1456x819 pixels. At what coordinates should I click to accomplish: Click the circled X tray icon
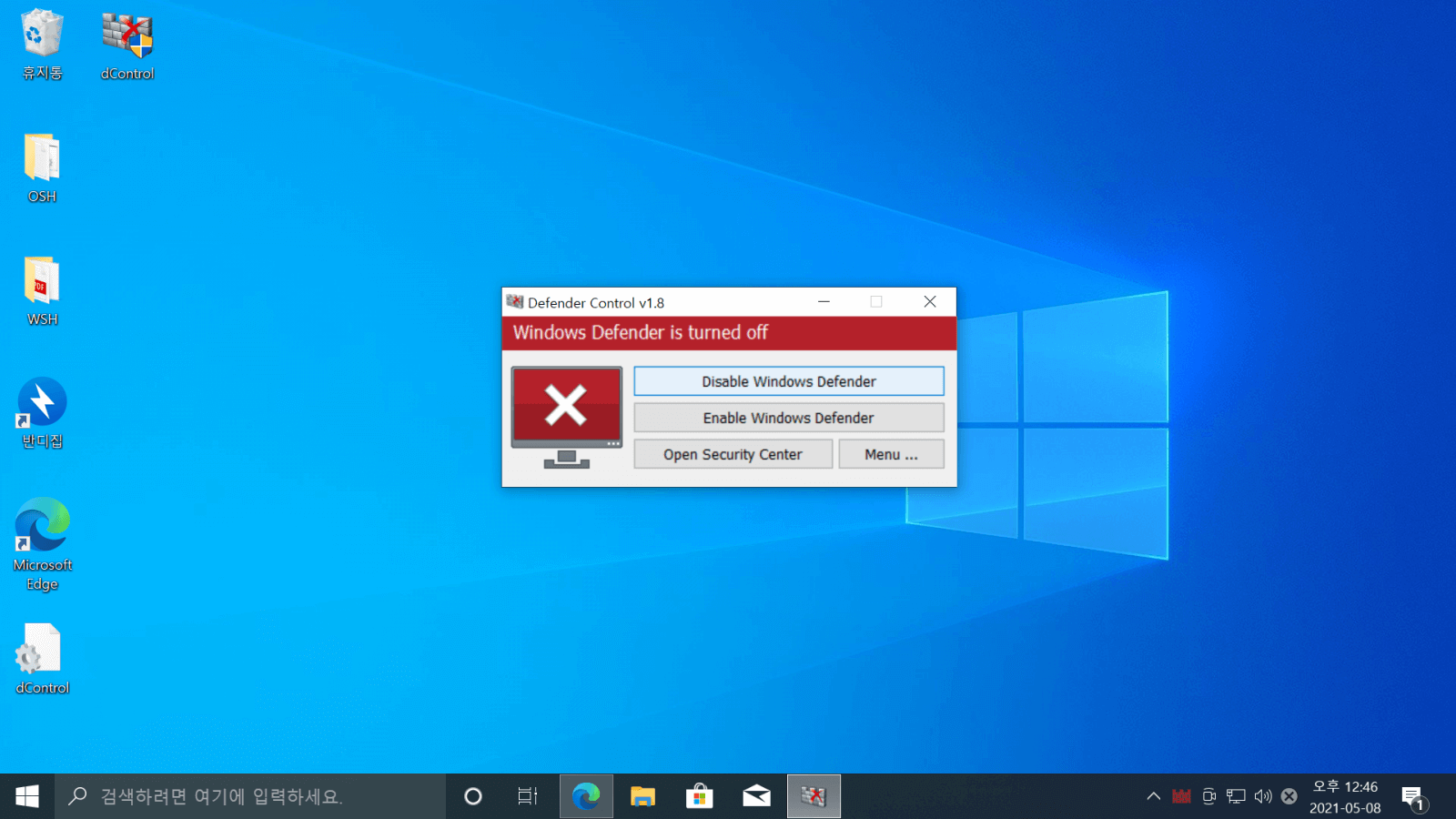pos(1289,796)
